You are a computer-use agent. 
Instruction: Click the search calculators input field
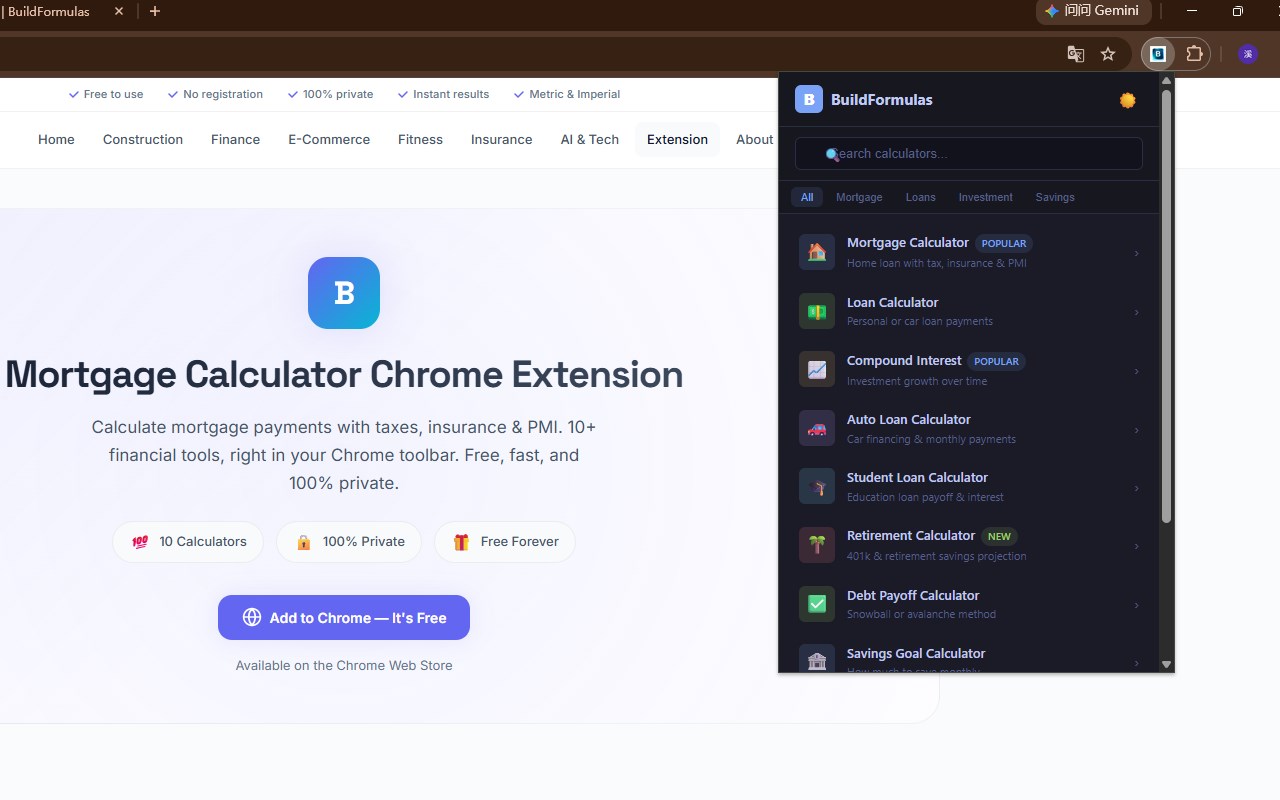pyautogui.click(x=968, y=154)
